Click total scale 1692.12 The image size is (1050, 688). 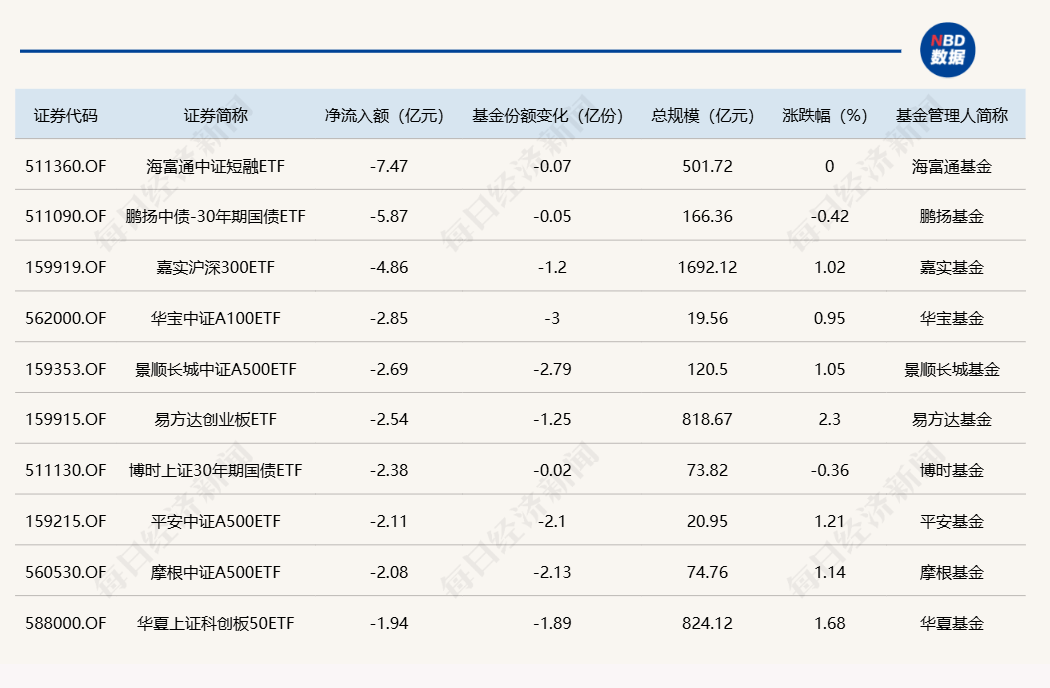point(707,267)
